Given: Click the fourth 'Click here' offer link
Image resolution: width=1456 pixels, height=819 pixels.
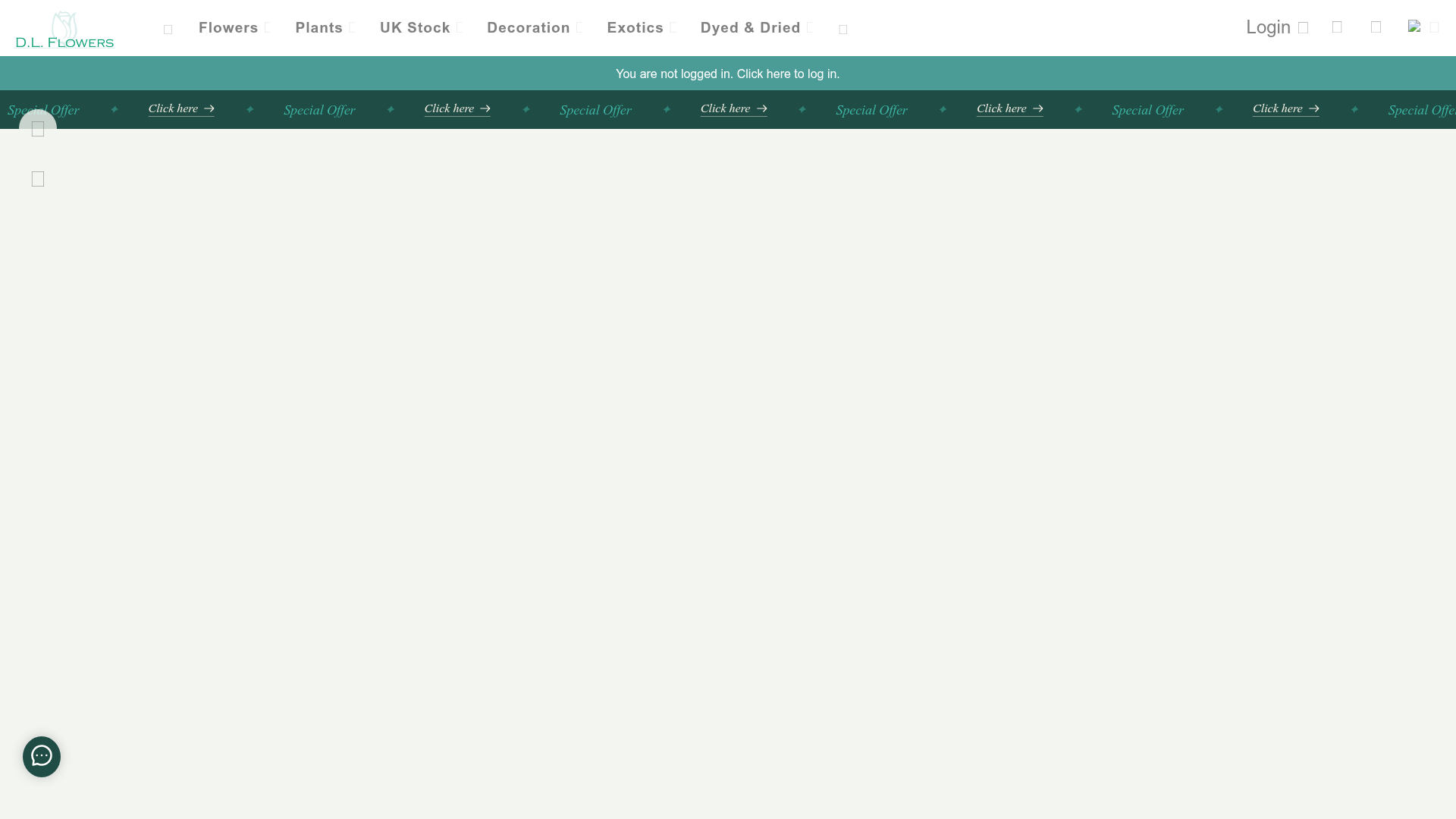Looking at the screenshot, I should tap(1009, 109).
